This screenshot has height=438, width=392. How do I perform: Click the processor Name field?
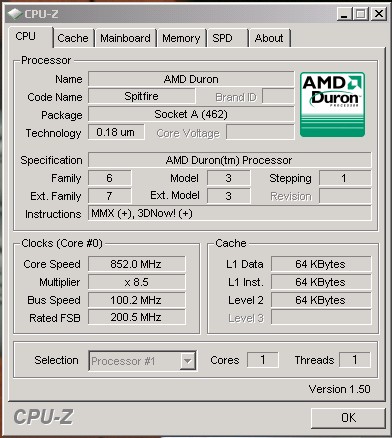[191, 79]
